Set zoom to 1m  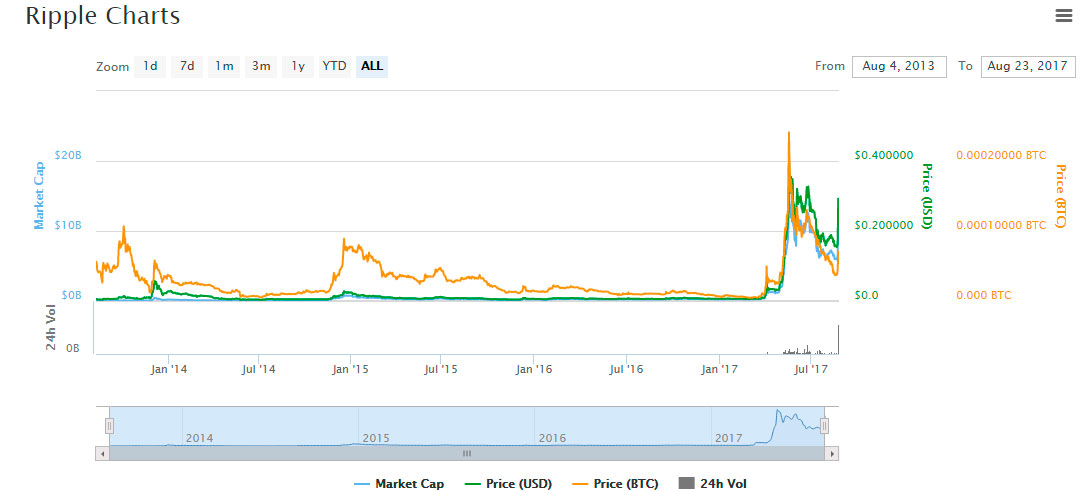(x=224, y=66)
